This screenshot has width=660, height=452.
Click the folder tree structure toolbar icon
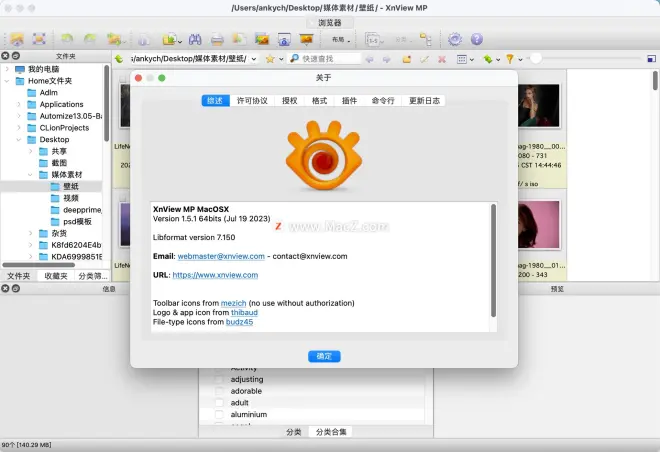426,39
